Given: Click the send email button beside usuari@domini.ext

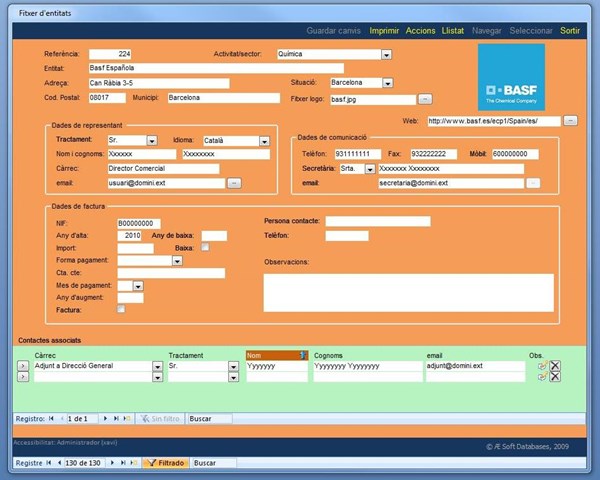Looking at the screenshot, I should (234, 183).
